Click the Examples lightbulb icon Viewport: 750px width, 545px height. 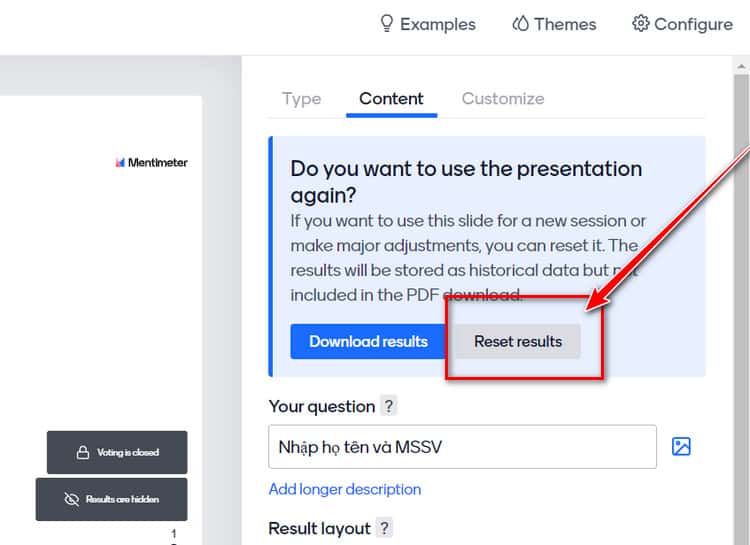(386, 23)
